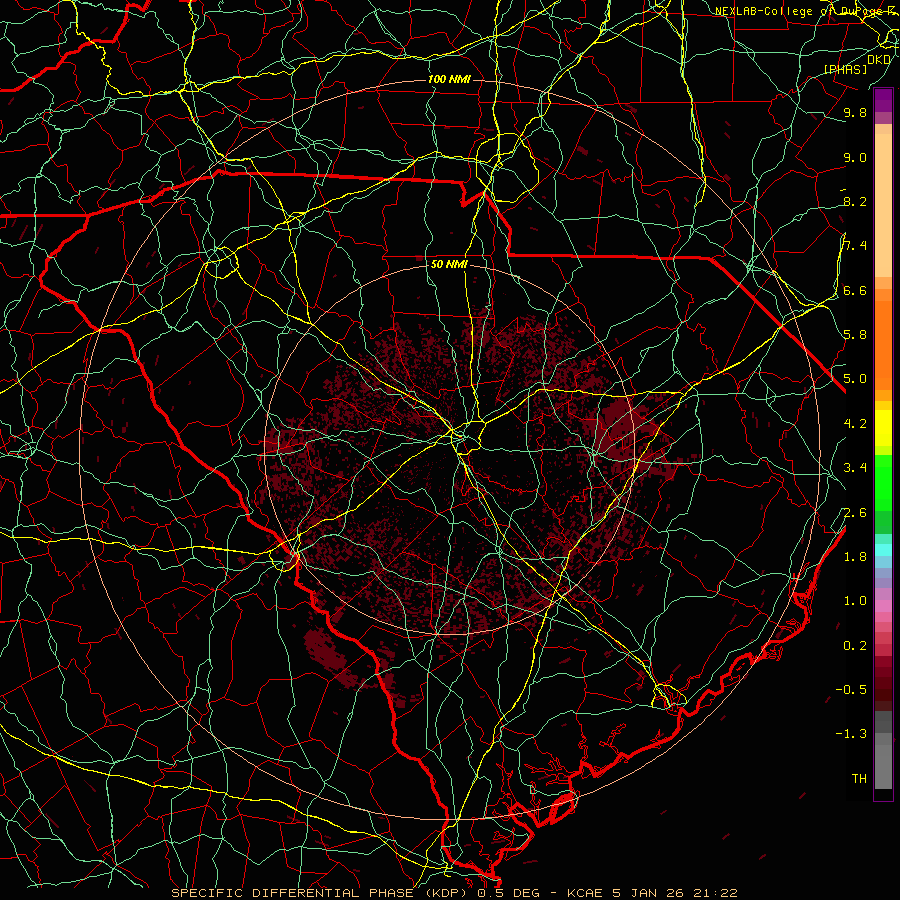The width and height of the screenshot is (900, 900).
Task: Click the '[PHAS]' label above the color bar
Action: coord(845,69)
